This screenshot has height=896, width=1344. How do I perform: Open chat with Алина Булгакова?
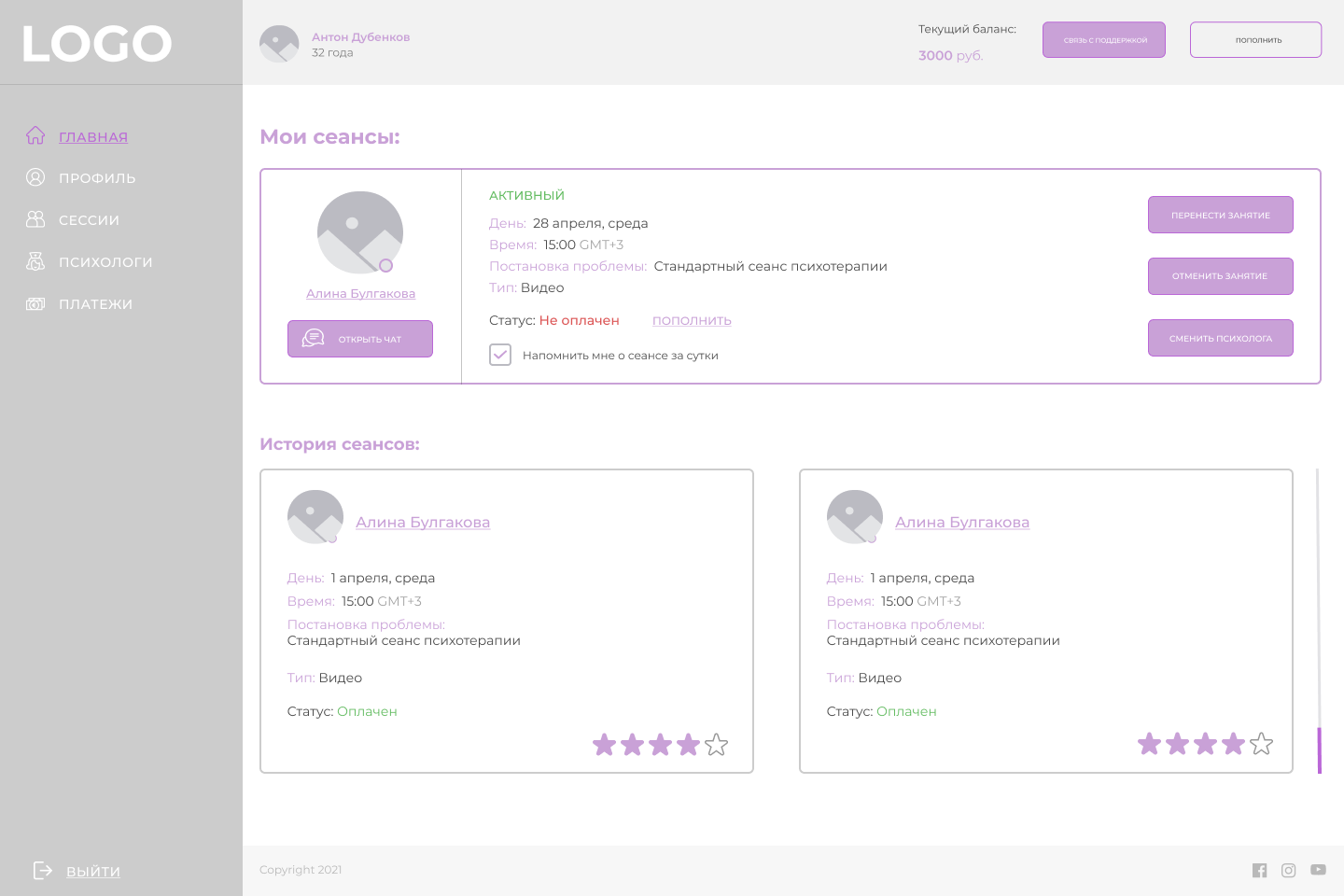(x=360, y=339)
